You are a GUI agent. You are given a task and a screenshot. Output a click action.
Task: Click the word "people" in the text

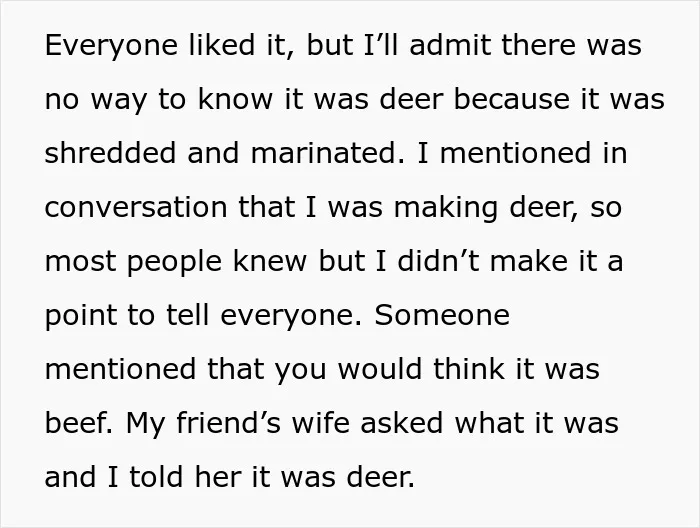[174, 262]
